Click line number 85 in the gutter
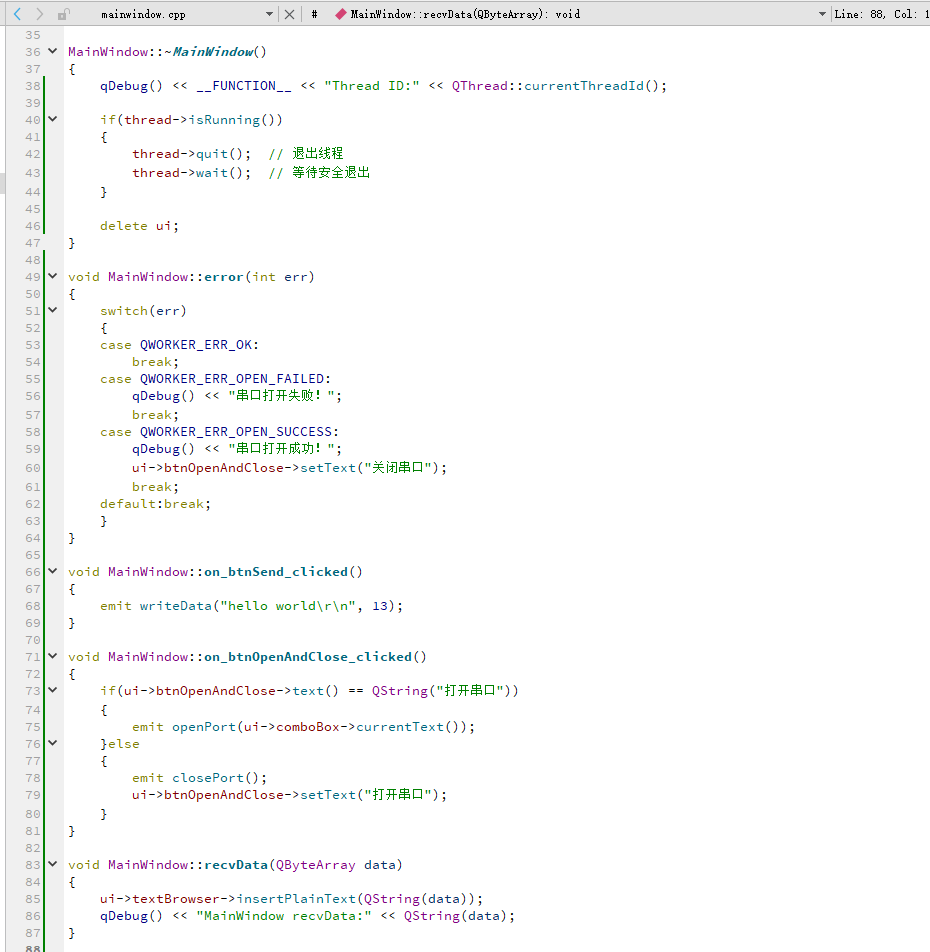The width and height of the screenshot is (930, 952). [x=33, y=899]
